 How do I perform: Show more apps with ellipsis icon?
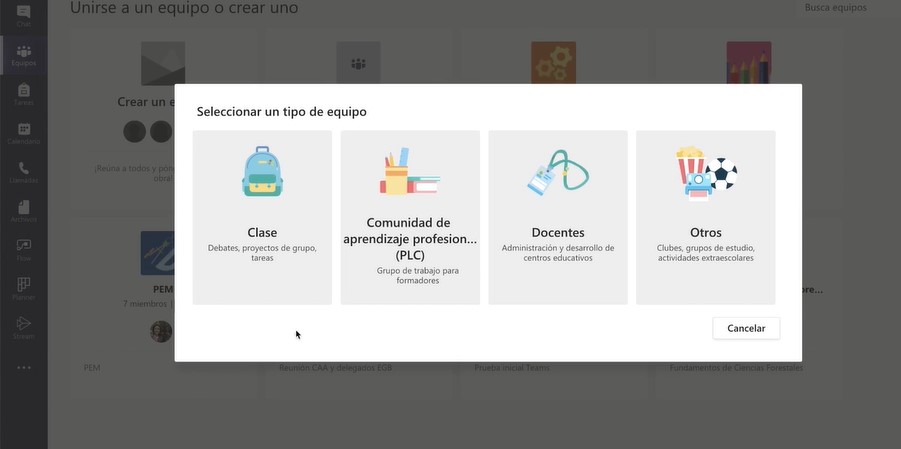(x=24, y=368)
